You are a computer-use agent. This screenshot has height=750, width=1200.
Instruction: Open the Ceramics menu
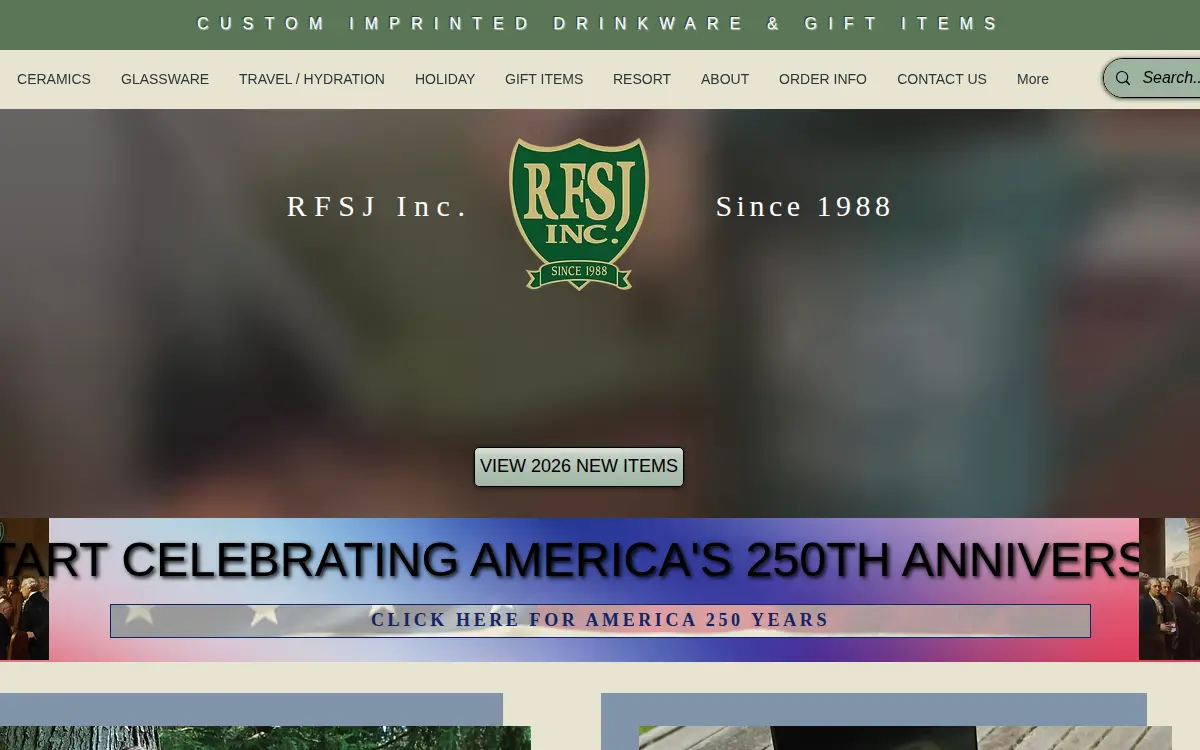point(54,79)
